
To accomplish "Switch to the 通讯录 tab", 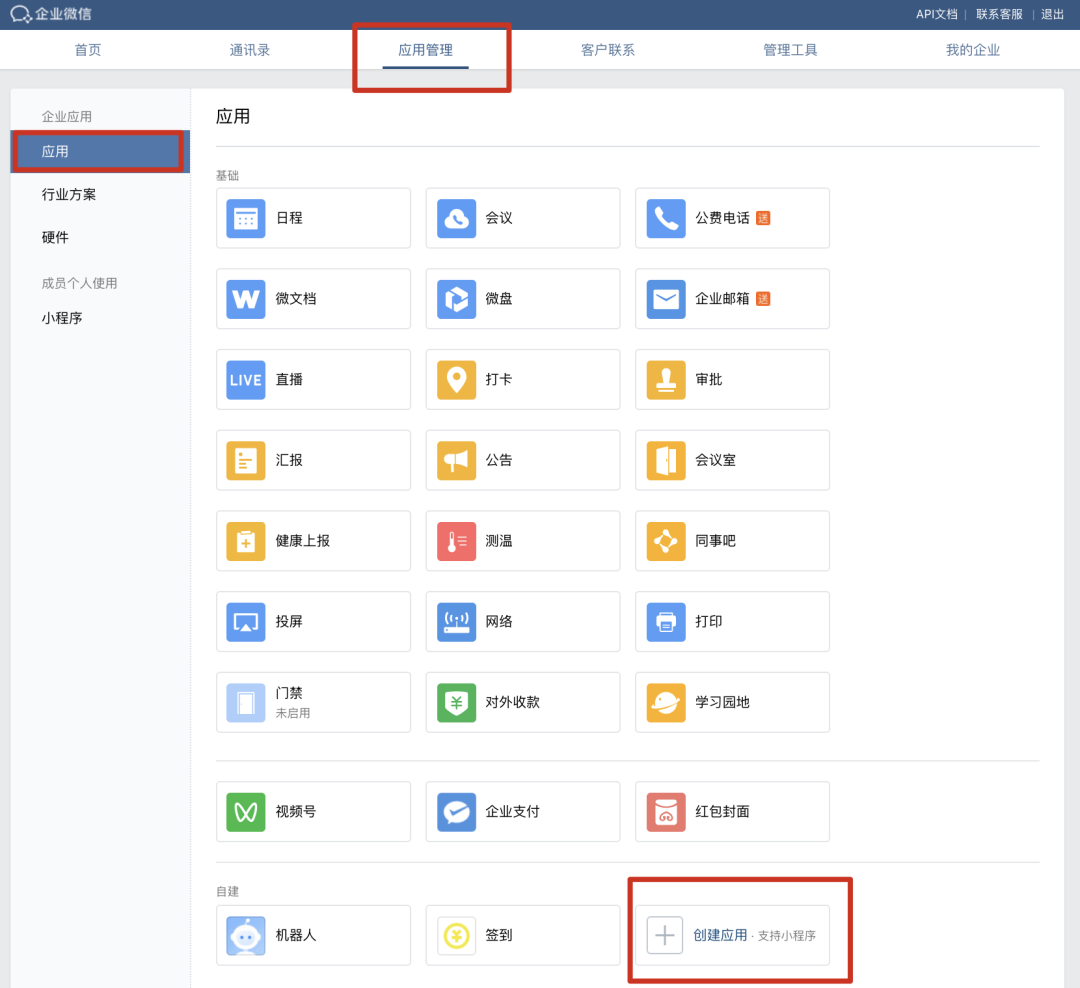I will pyautogui.click(x=250, y=50).
